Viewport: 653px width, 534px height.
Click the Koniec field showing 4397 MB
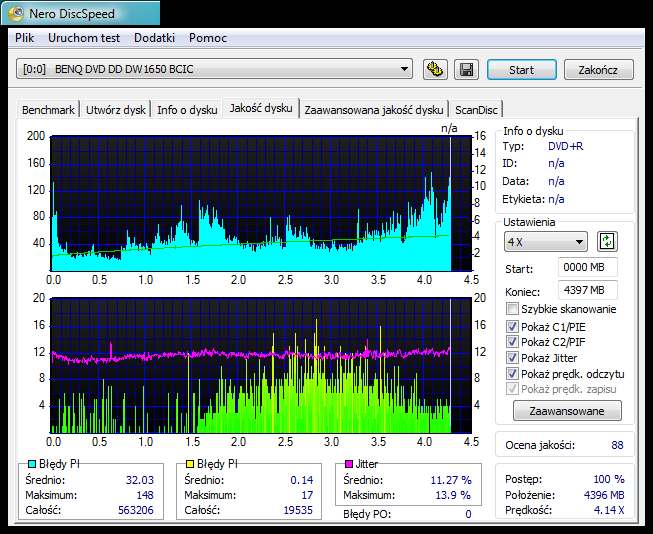tap(588, 290)
